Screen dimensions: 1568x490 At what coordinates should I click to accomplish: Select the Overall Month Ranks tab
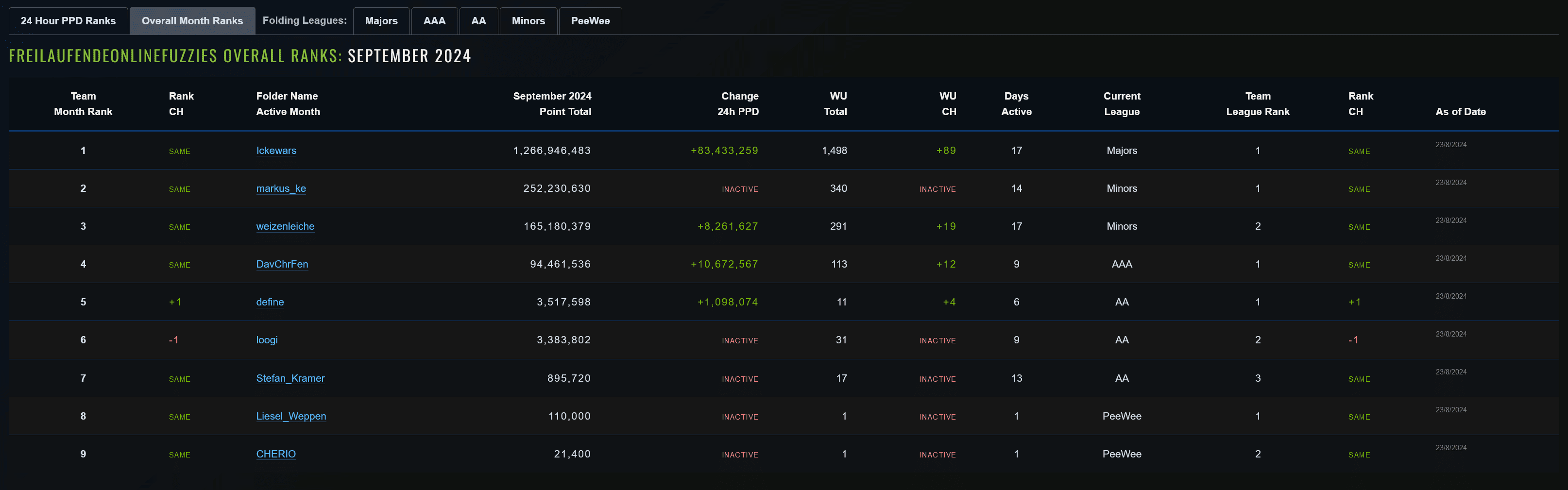(192, 21)
